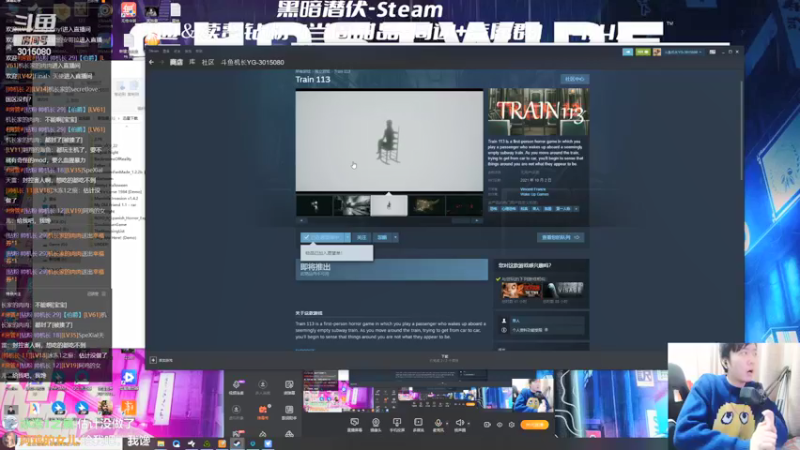Select the first screenshot thumbnail
Viewport: 800px width, 450px height.
click(314, 206)
